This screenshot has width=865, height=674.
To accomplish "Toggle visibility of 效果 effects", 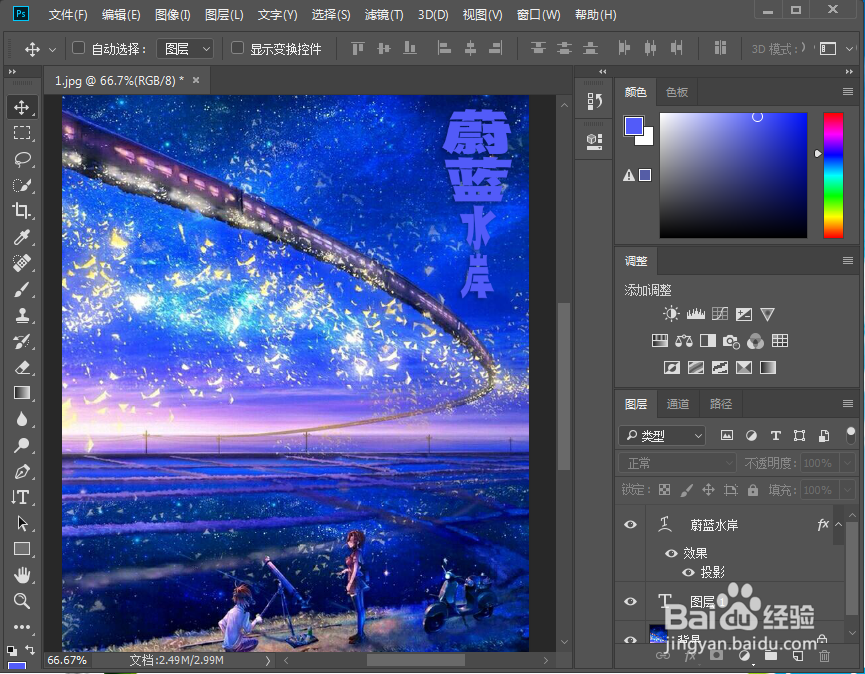I will 671,553.
